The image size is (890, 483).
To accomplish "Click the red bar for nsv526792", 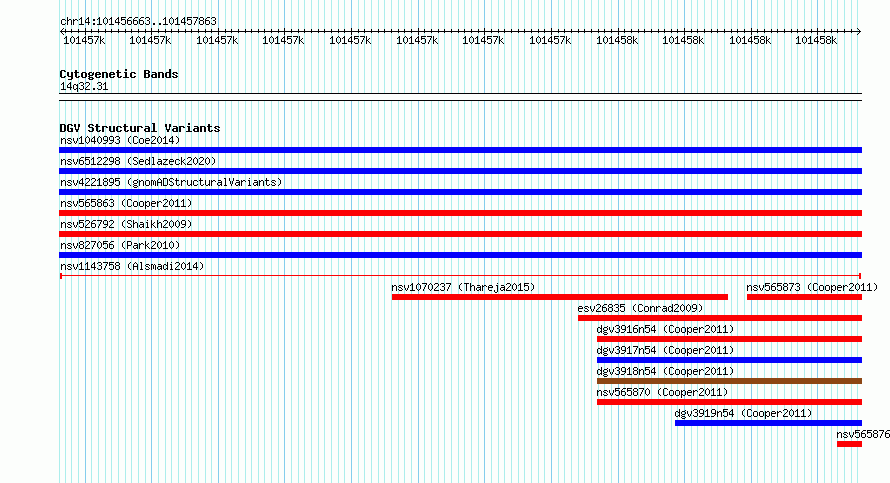I will tap(460, 234).
